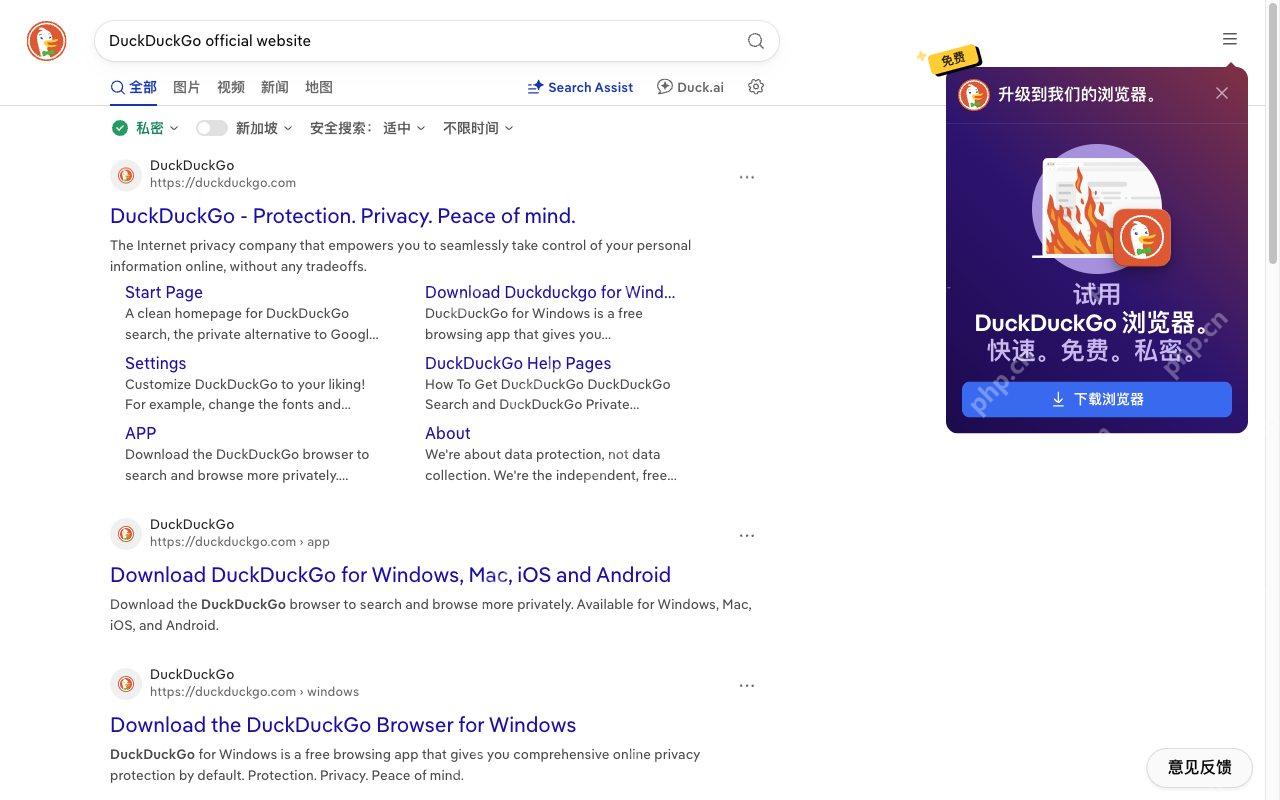Open more options for the duckduckgo.com result
The height and width of the screenshot is (800, 1280).
tap(747, 177)
